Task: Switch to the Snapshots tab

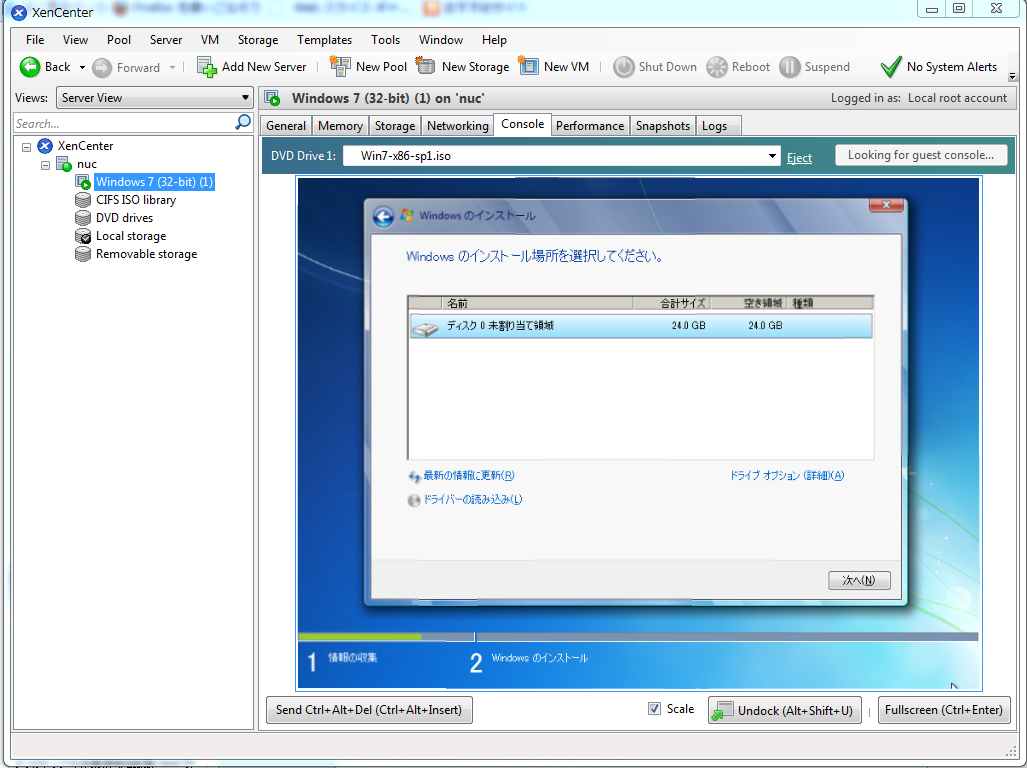Action: [x=663, y=126]
